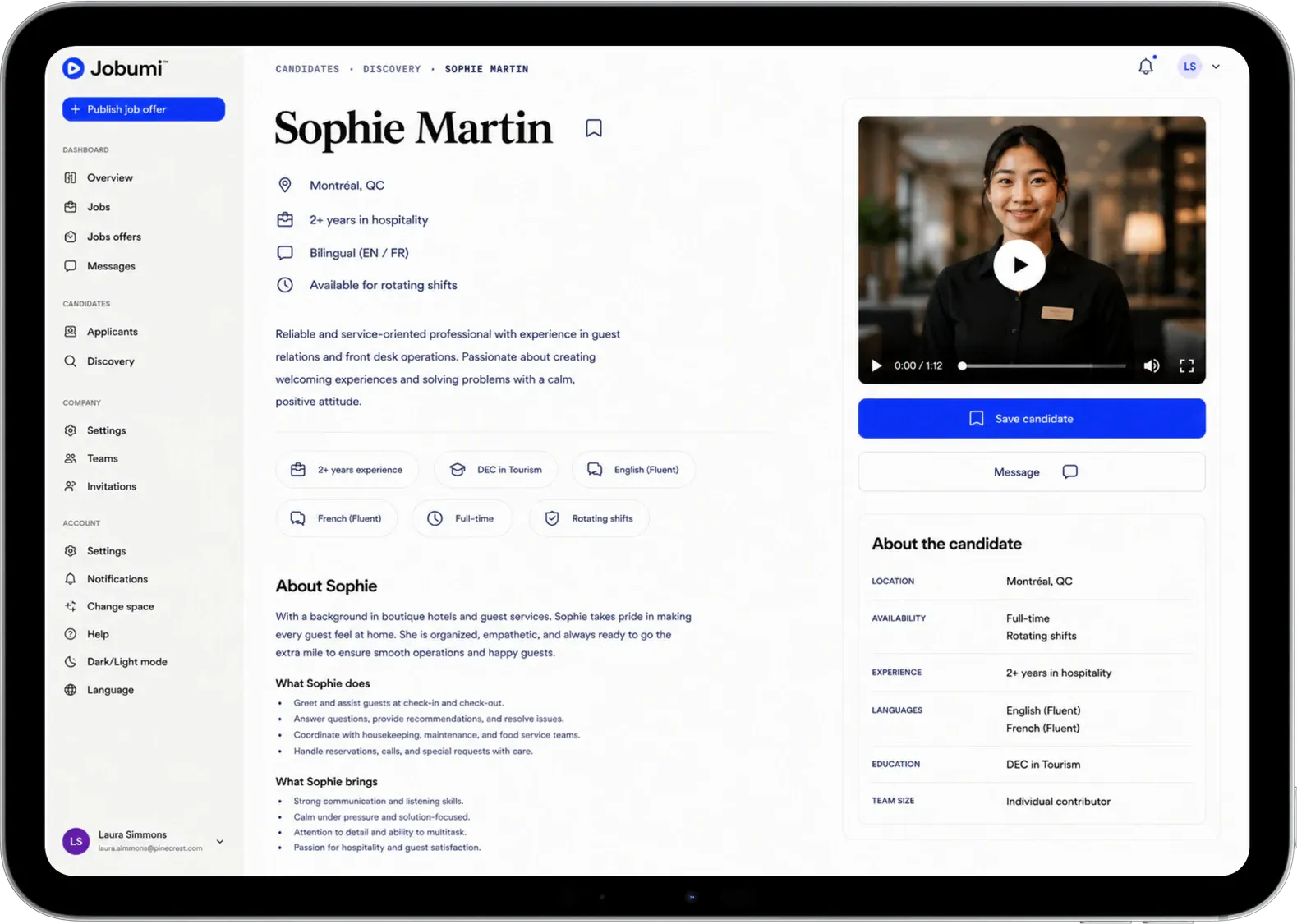
Task: Click the laura.simmons@pinecrest.com email
Action: (150, 848)
